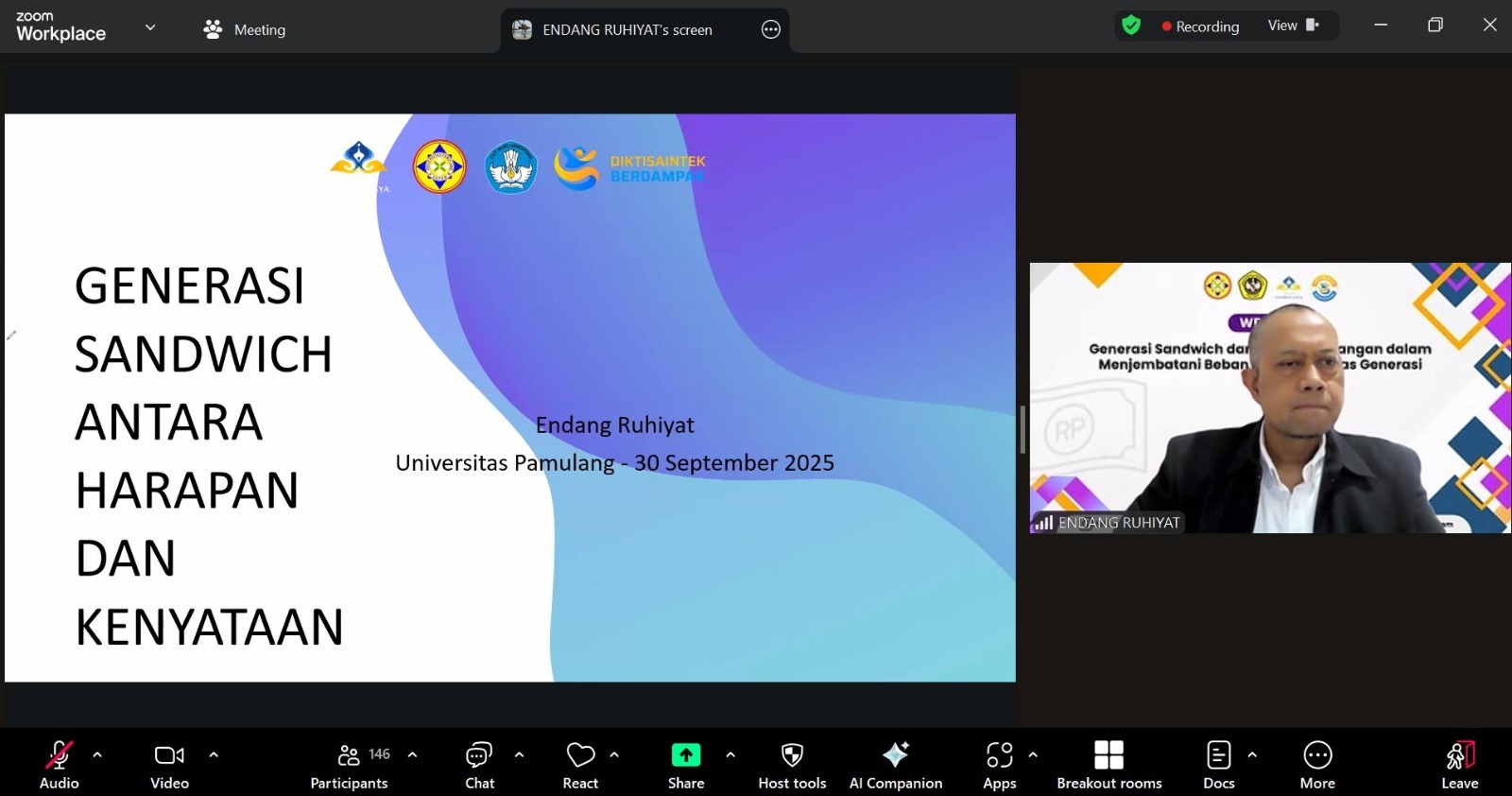Select ENDANG RUHIYAT's screen tab
The width and height of the screenshot is (1512, 796).
pyautogui.click(x=627, y=29)
